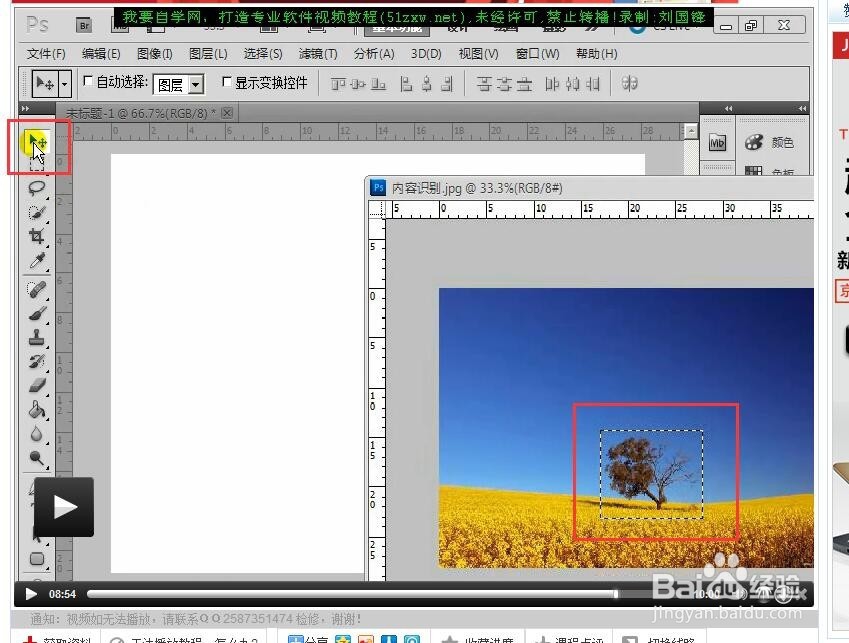Select the Clone Stamp tool
Screen dimensions: 849x643
click(36, 338)
